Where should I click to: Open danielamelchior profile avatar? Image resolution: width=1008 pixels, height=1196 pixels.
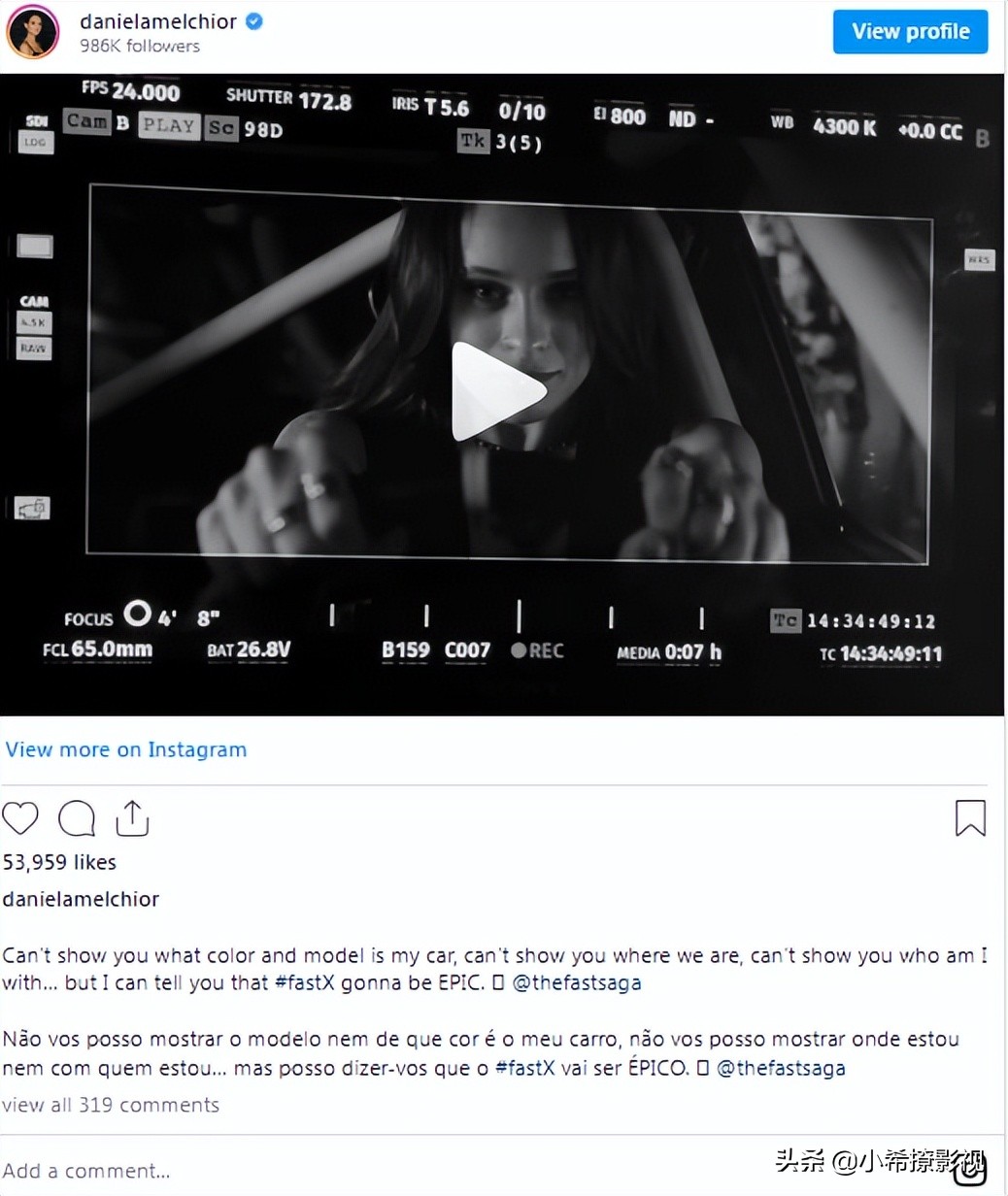click(32, 32)
